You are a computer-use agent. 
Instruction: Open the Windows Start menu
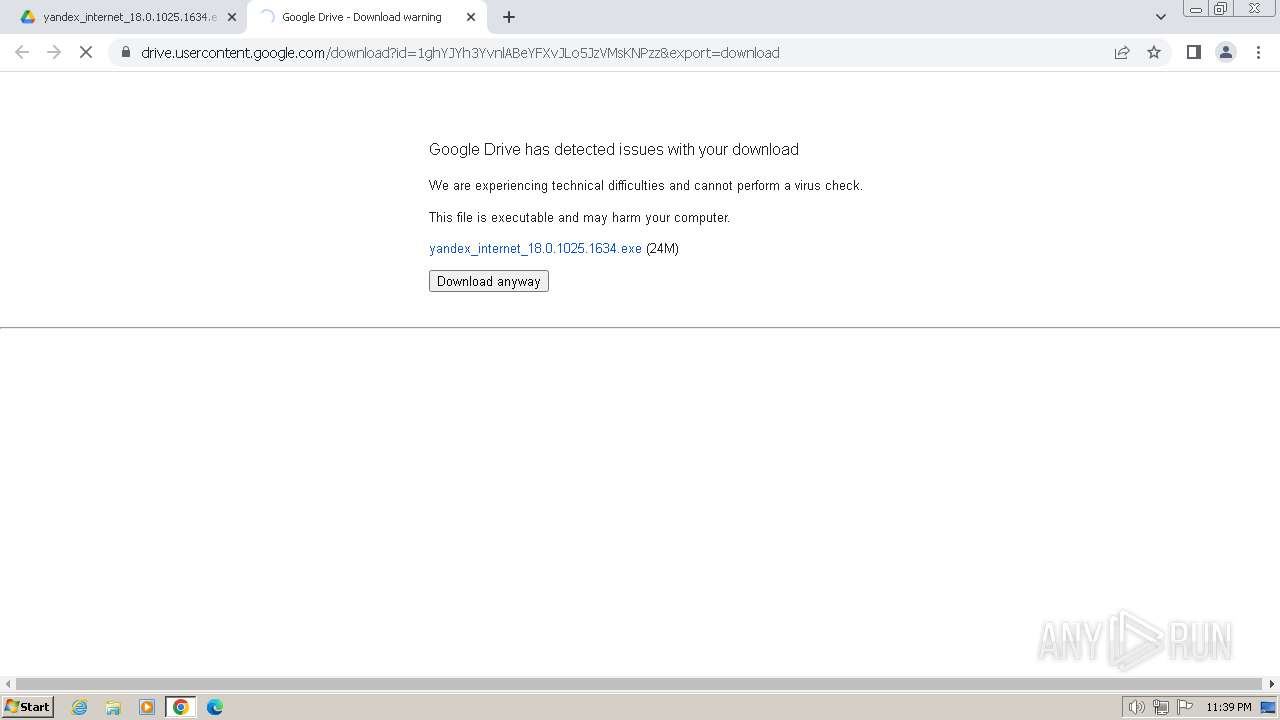point(28,707)
